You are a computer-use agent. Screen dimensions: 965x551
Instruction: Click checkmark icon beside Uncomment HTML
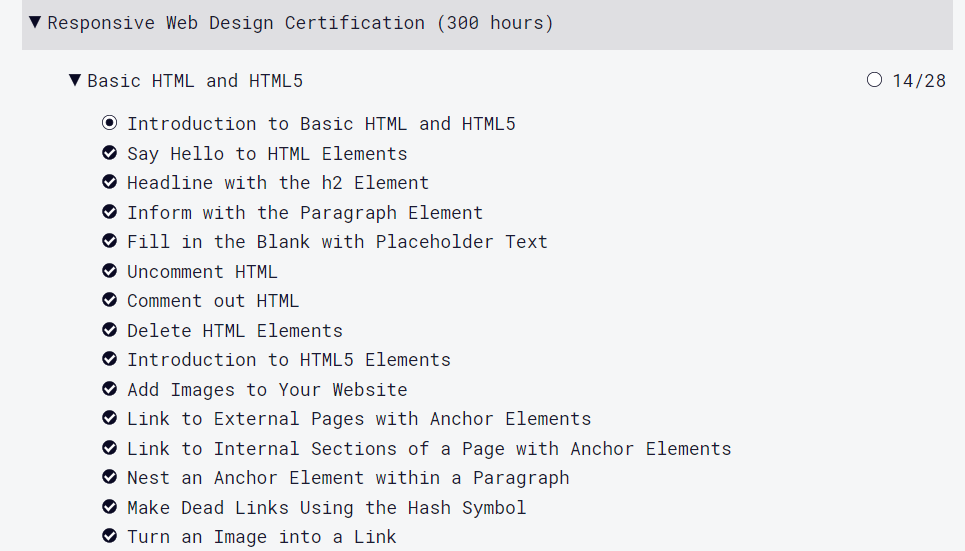coord(110,271)
